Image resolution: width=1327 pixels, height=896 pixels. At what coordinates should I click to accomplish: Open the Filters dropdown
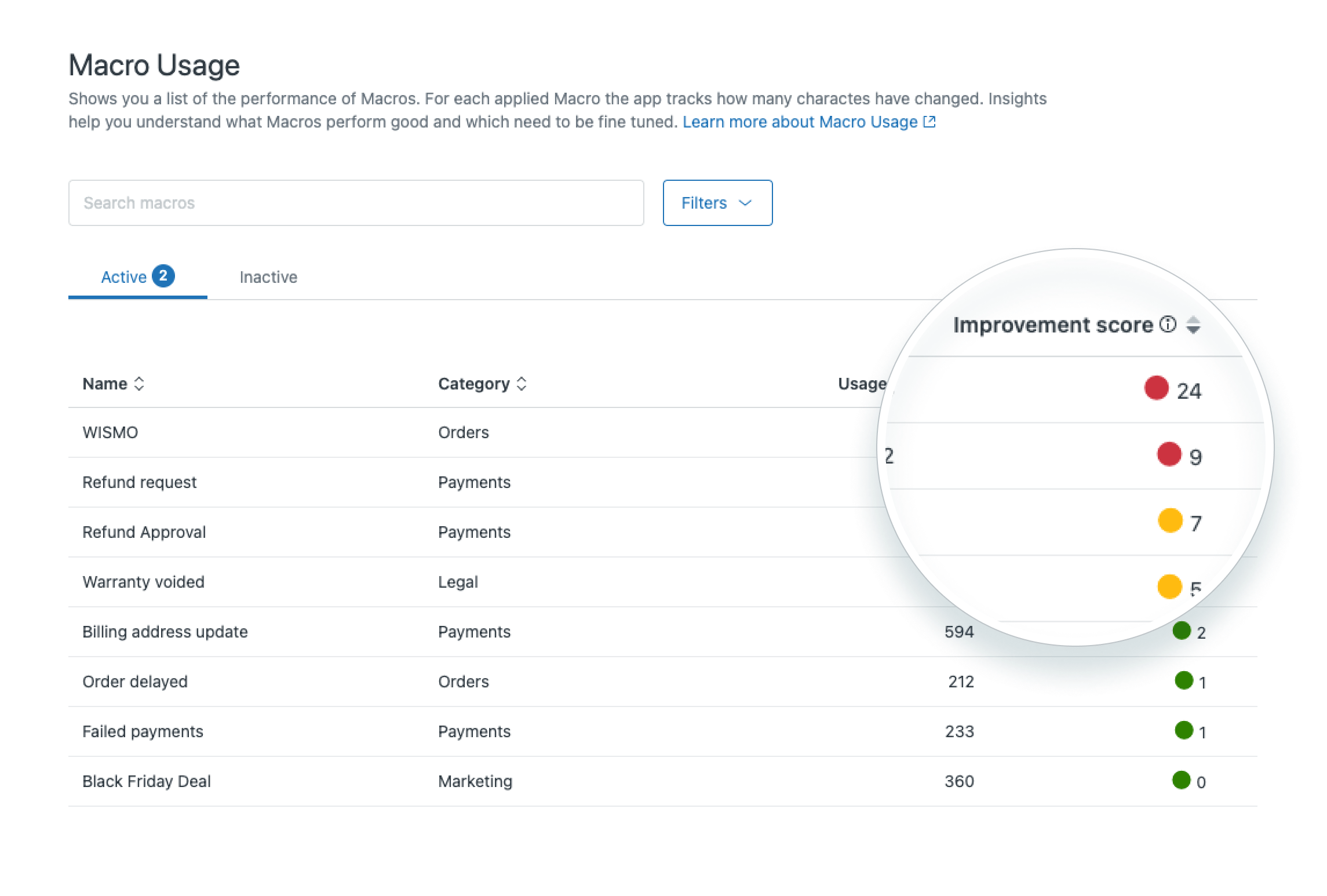click(x=717, y=203)
